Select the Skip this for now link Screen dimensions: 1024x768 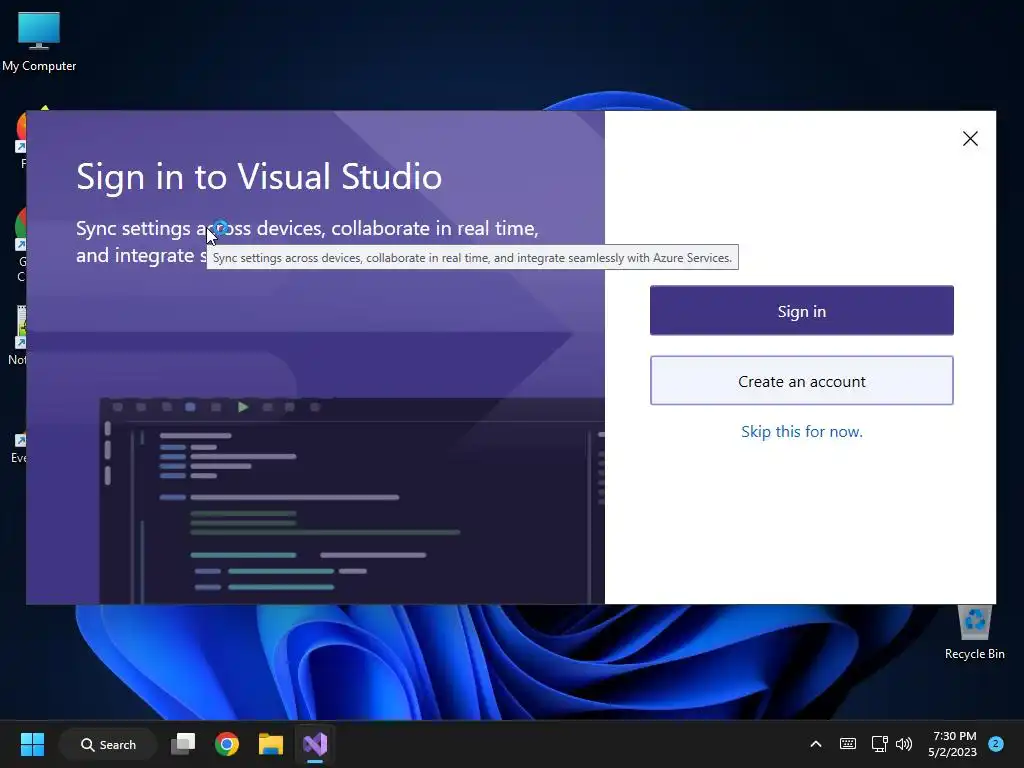coord(801,432)
